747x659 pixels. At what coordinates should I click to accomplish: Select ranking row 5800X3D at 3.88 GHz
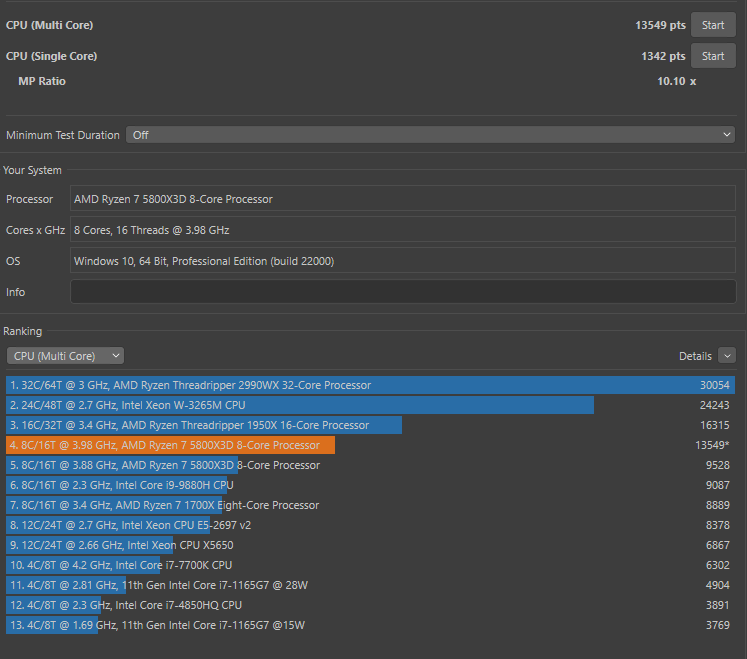(370, 465)
